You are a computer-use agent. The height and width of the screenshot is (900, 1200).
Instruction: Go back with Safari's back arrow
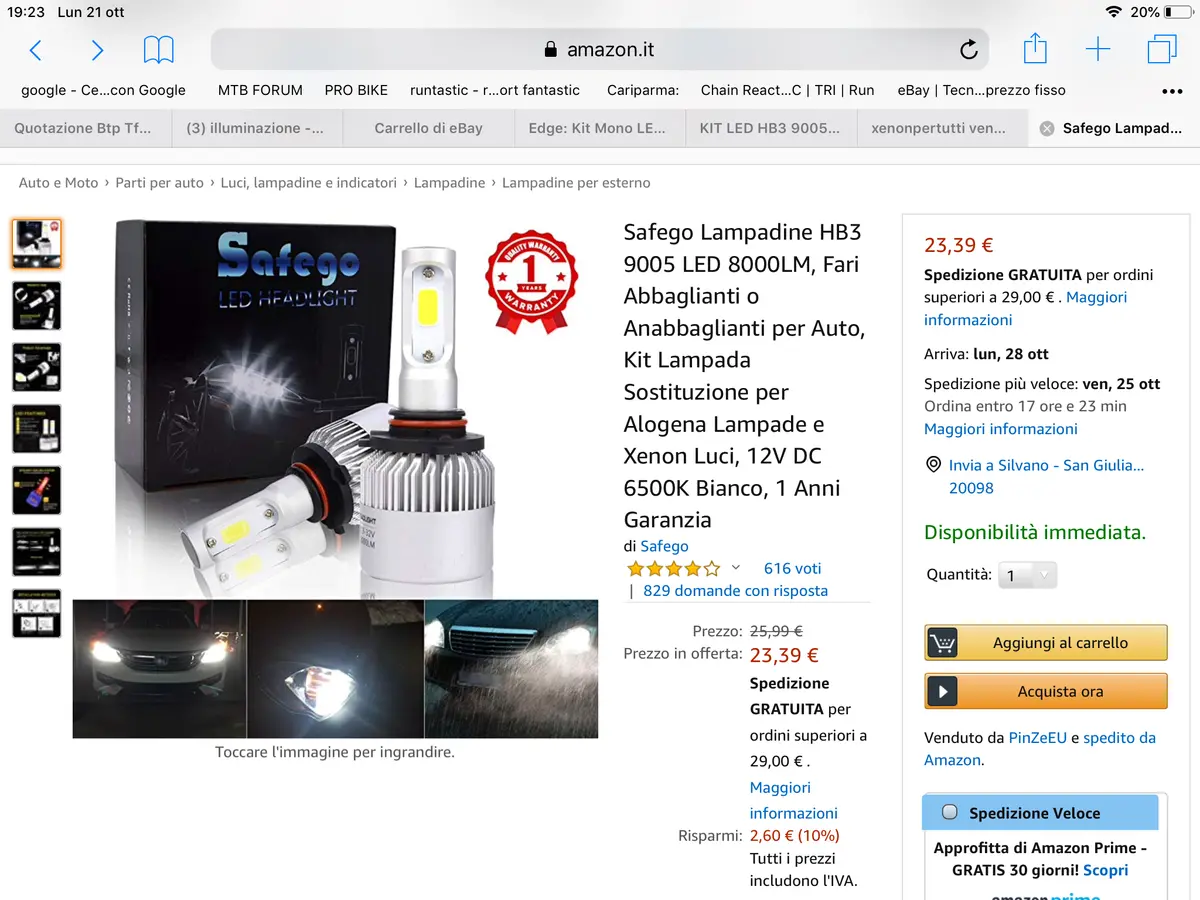click(x=36, y=50)
